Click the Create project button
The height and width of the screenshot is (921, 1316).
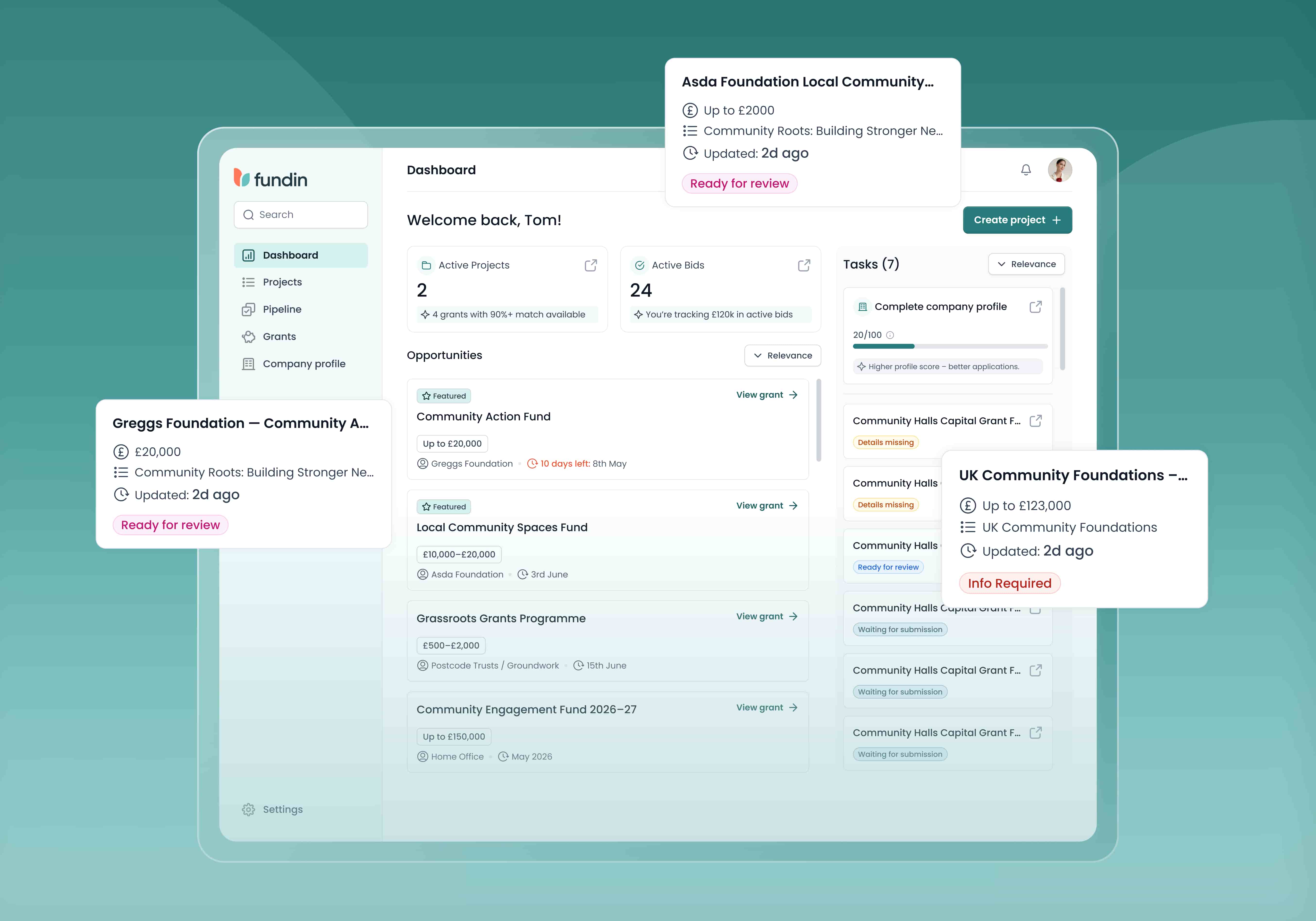pos(1017,220)
